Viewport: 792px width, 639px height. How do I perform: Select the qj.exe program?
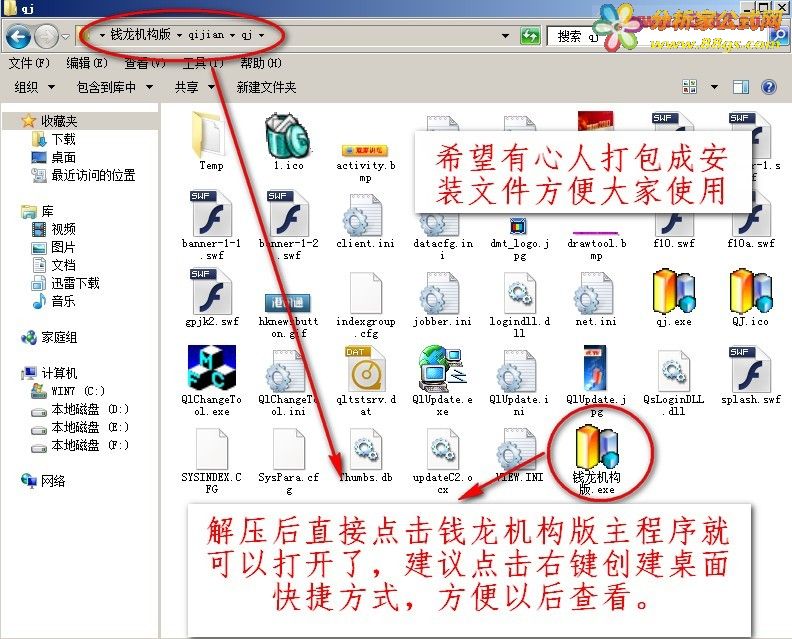pos(674,298)
